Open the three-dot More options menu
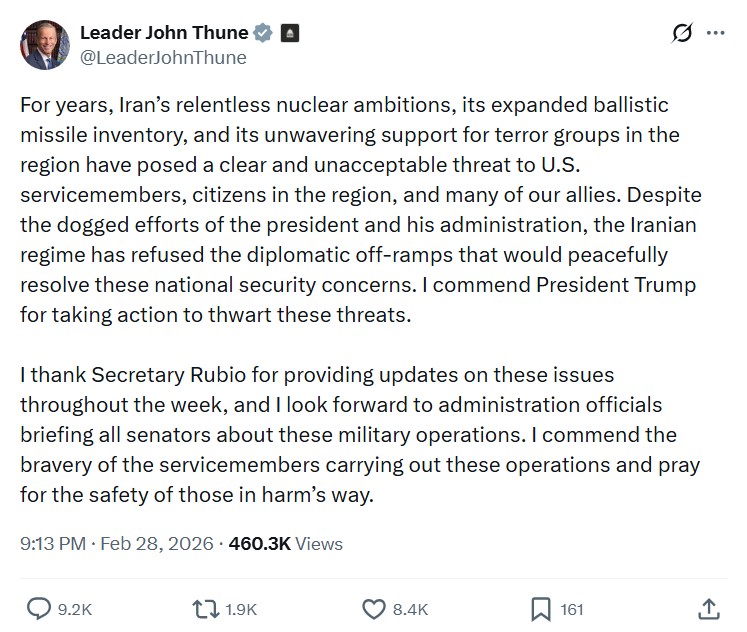The width and height of the screenshot is (747, 632). tap(715, 33)
